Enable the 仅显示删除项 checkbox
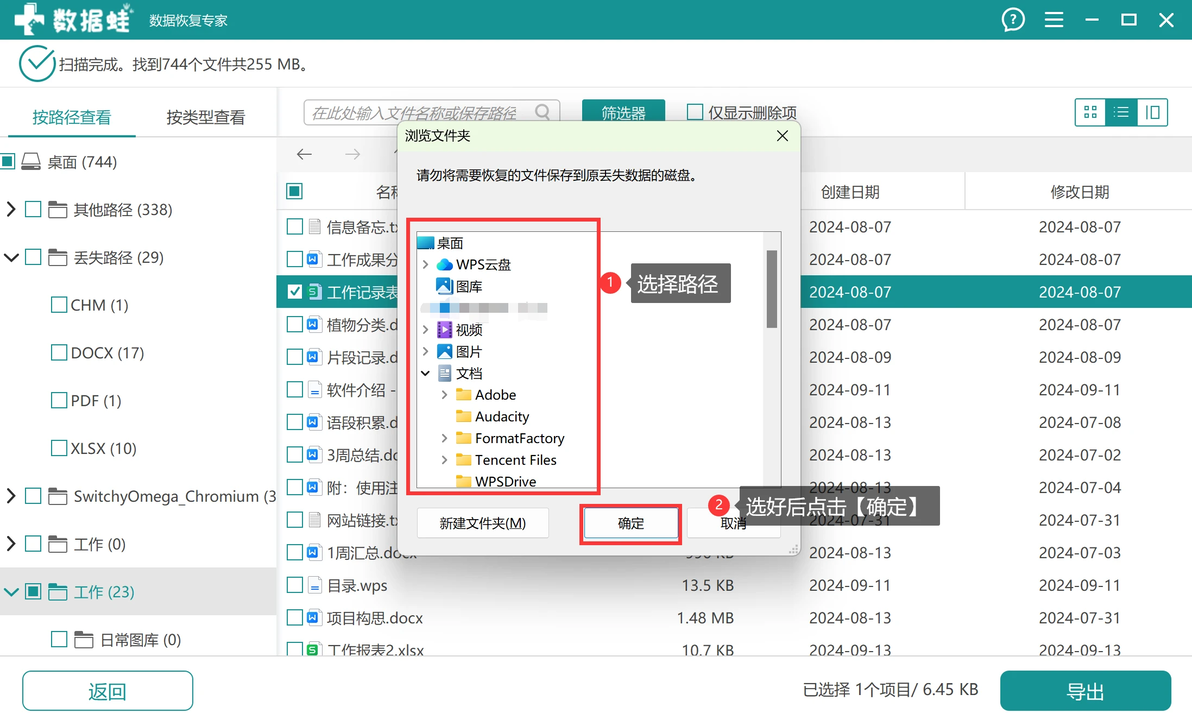 (x=695, y=113)
